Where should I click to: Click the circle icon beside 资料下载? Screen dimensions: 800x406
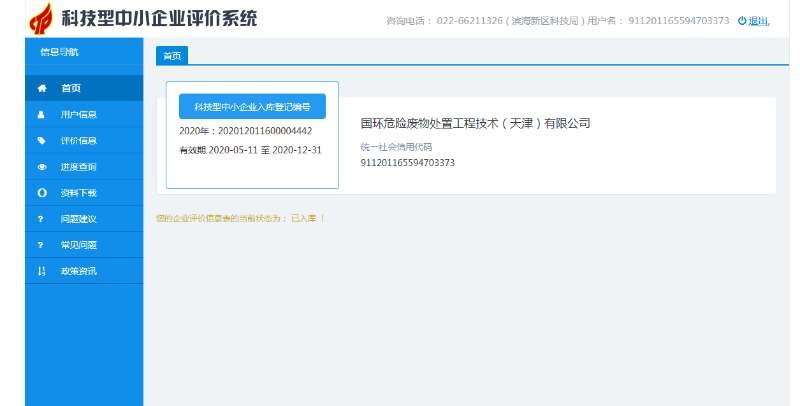(x=41, y=192)
